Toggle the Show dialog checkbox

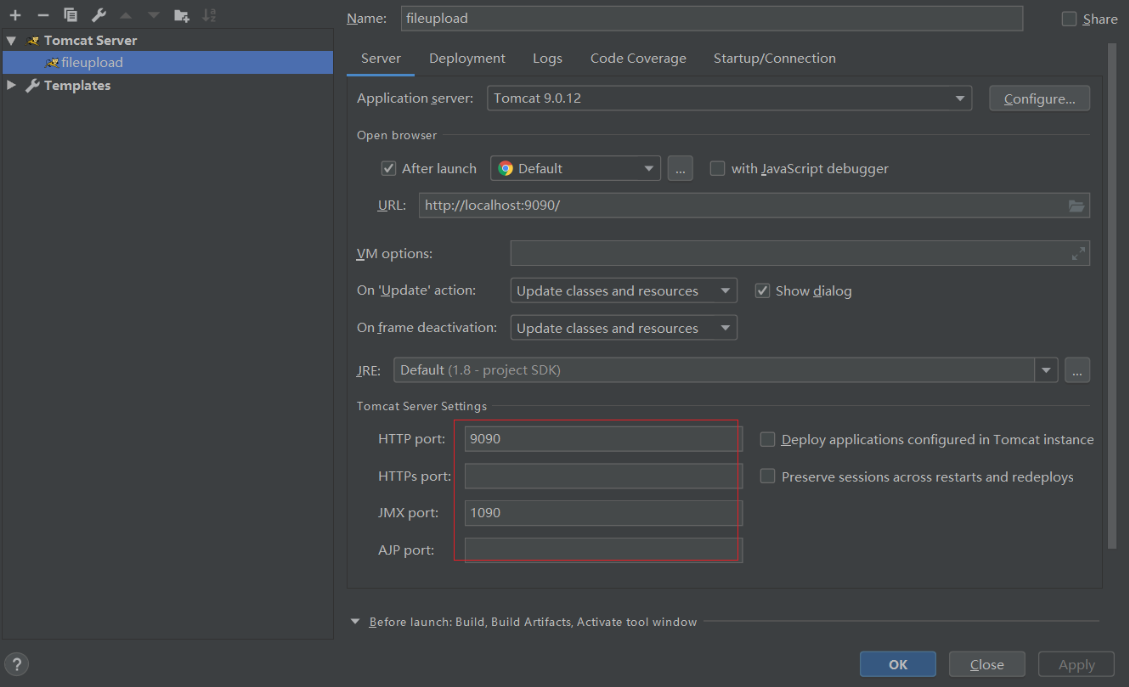coord(763,291)
